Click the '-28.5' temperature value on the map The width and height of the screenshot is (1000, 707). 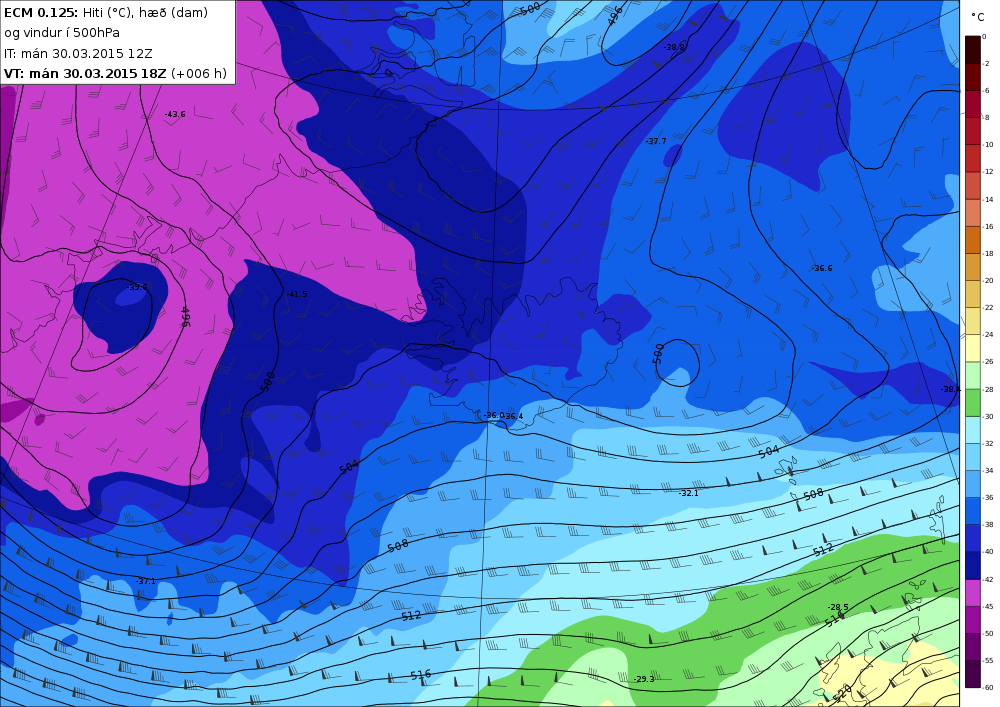coord(838,607)
